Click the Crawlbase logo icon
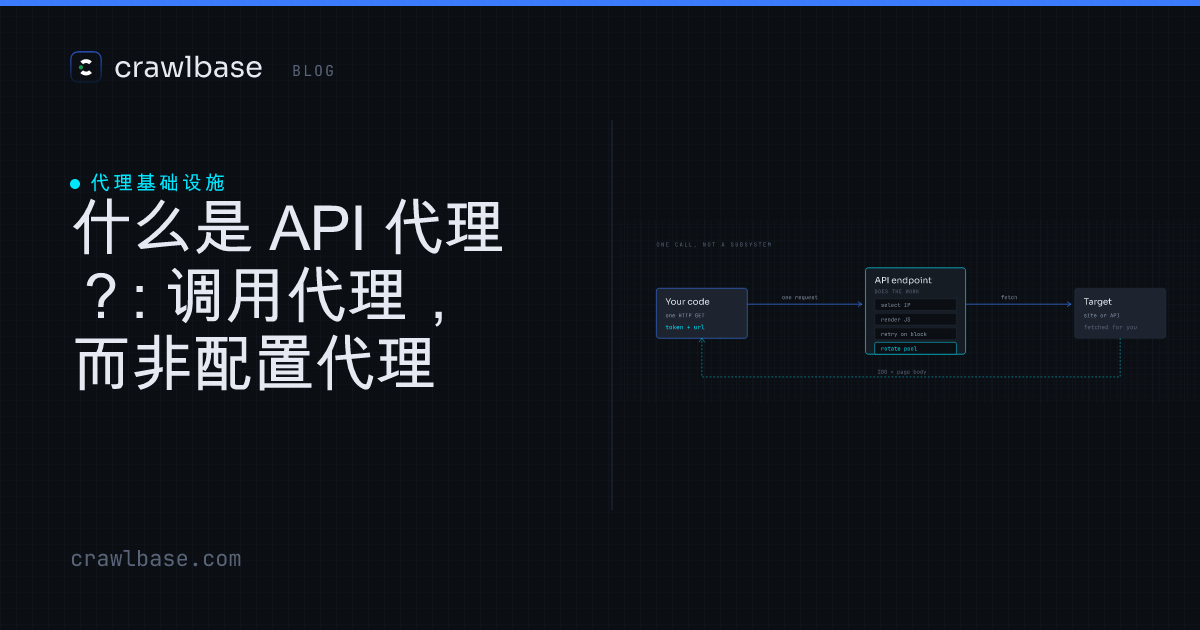Screen dimensions: 1200x630 (x=86, y=67)
